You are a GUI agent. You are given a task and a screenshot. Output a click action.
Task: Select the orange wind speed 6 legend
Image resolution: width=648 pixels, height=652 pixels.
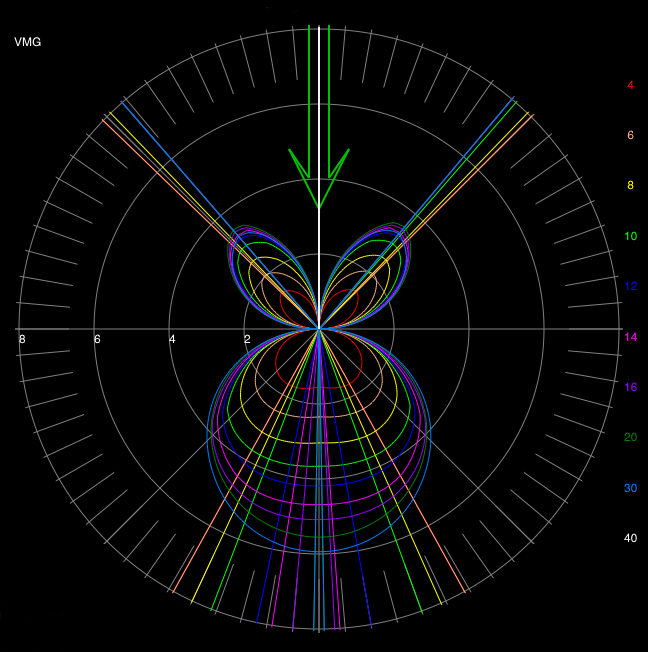tap(631, 135)
